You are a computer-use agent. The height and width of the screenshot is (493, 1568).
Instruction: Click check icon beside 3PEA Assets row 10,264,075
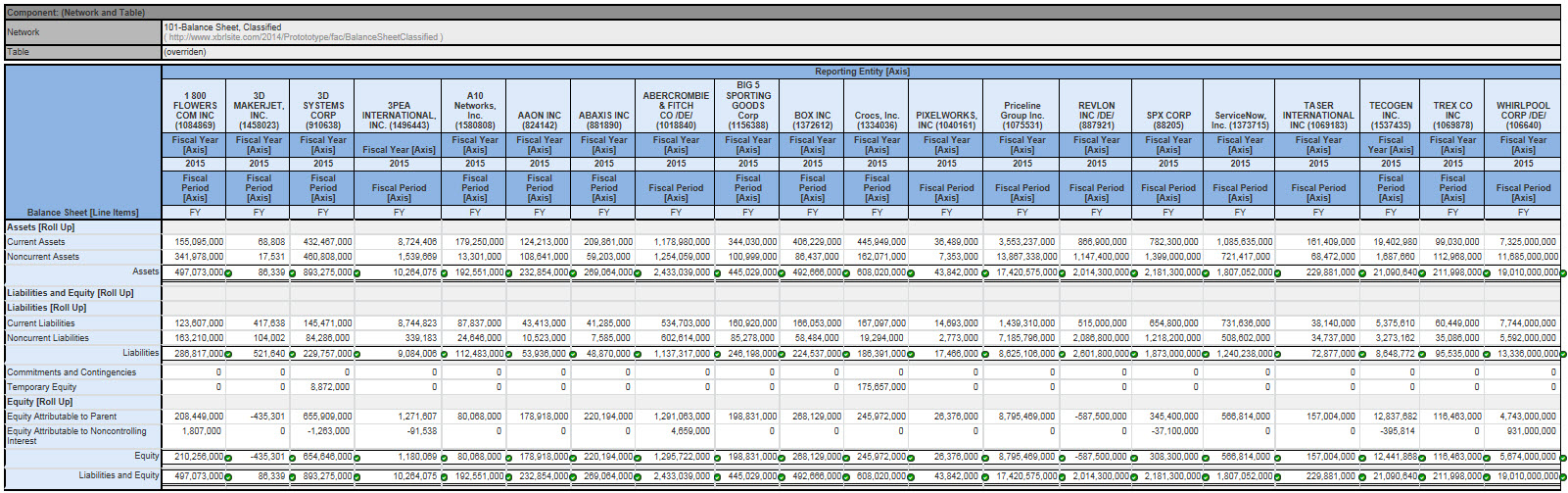coord(443,273)
